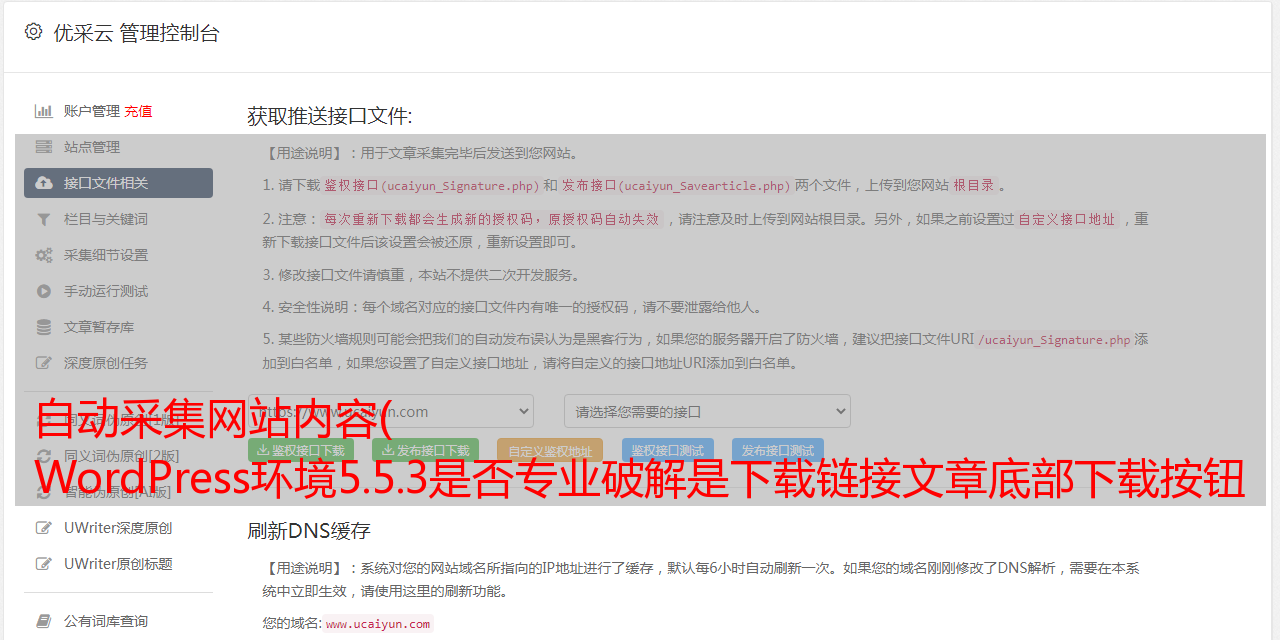Click the play circle icon for 手动运行测试

(44, 291)
